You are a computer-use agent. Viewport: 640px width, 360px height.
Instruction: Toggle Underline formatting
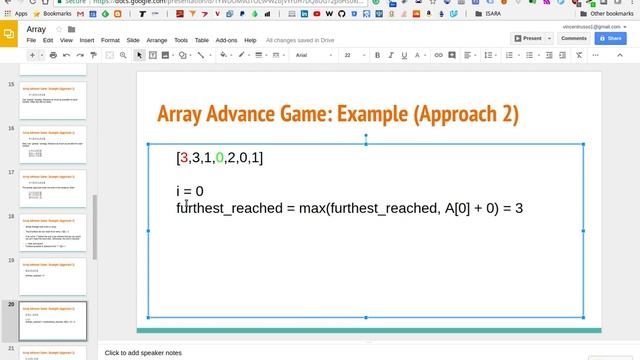point(404,55)
